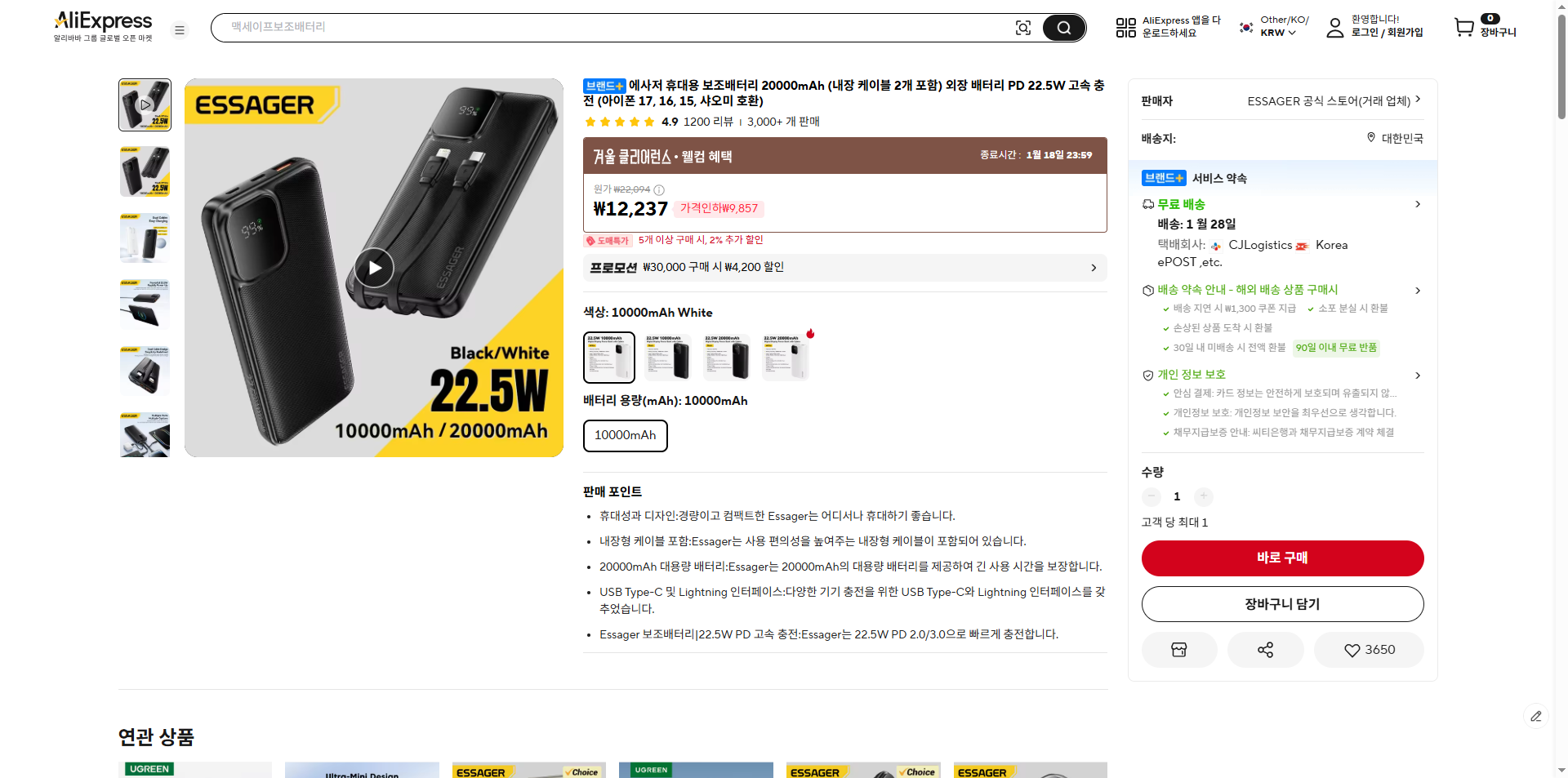Open the hamburger category menu
1568x778 pixels.
[180, 30]
